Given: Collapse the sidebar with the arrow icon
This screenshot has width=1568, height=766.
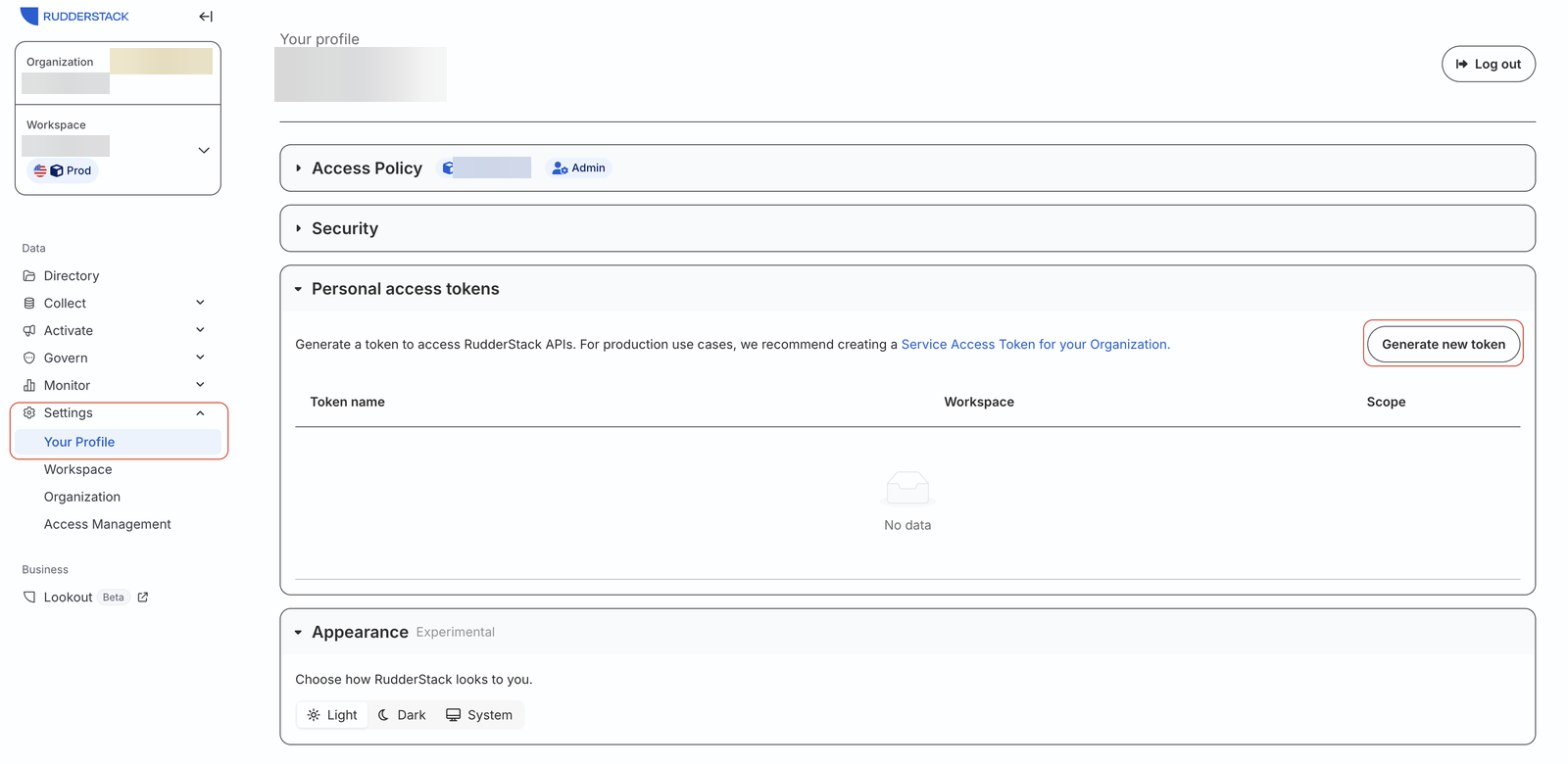Looking at the screenshot, I should 206,17.
